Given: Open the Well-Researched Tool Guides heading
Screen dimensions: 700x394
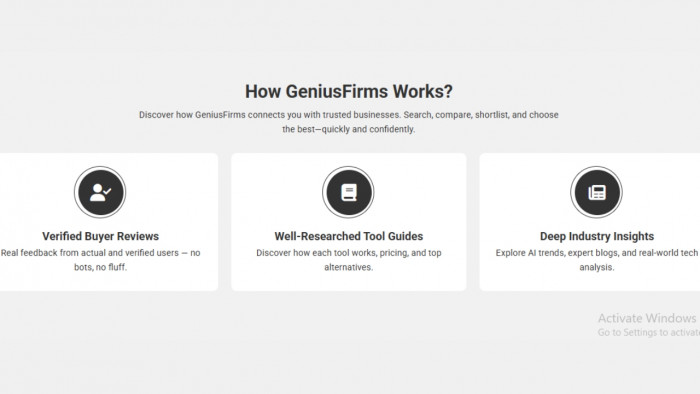Looking at the screenshot, I should coord(349,236).
